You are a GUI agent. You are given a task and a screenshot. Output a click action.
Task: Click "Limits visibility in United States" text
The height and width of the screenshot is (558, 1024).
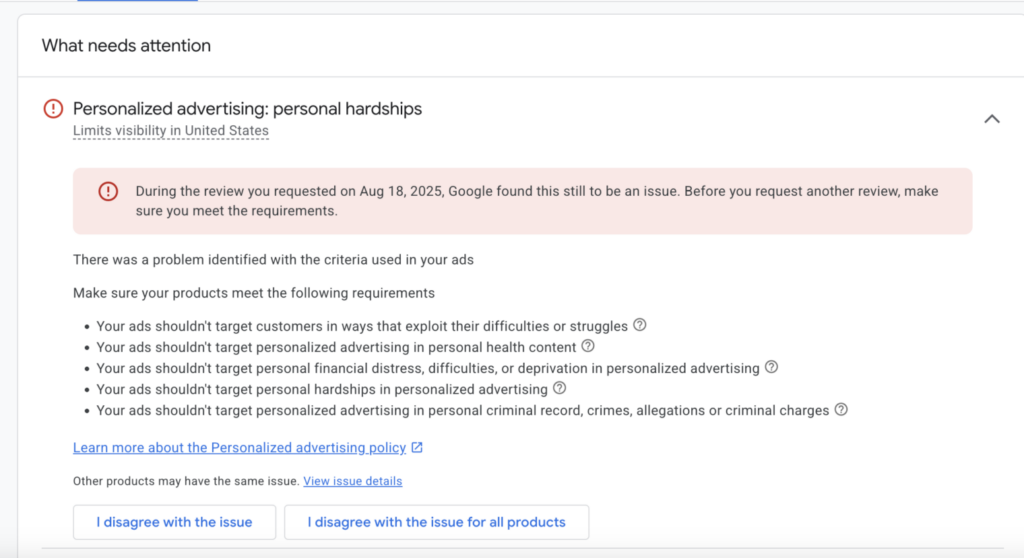pyautogui.click(x=171, y=131)
